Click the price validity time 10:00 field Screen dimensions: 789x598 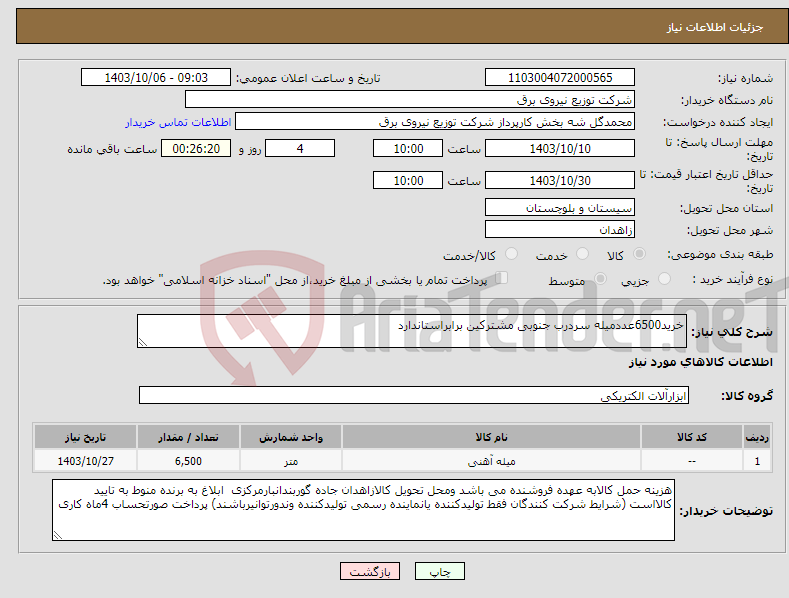click(408, 180)
